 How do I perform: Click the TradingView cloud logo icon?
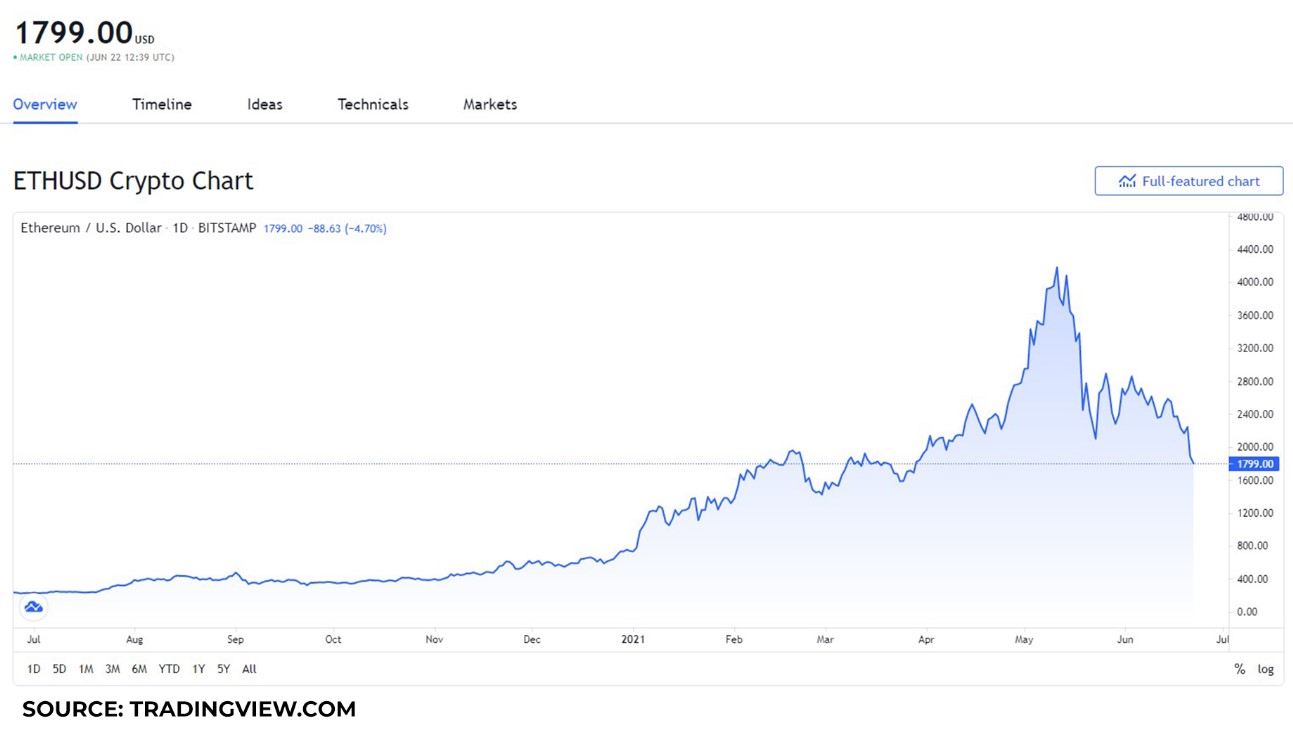pyautogui.click(x=33, y=607)
